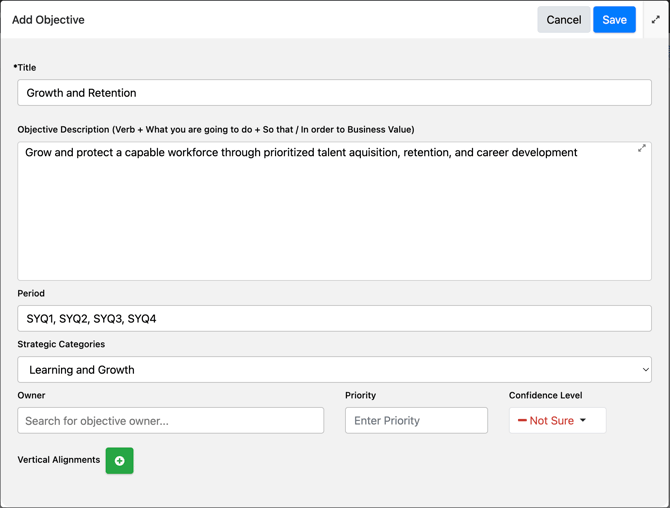
Task: Click the chevron on Learning and Growth select
Action: 645,370
